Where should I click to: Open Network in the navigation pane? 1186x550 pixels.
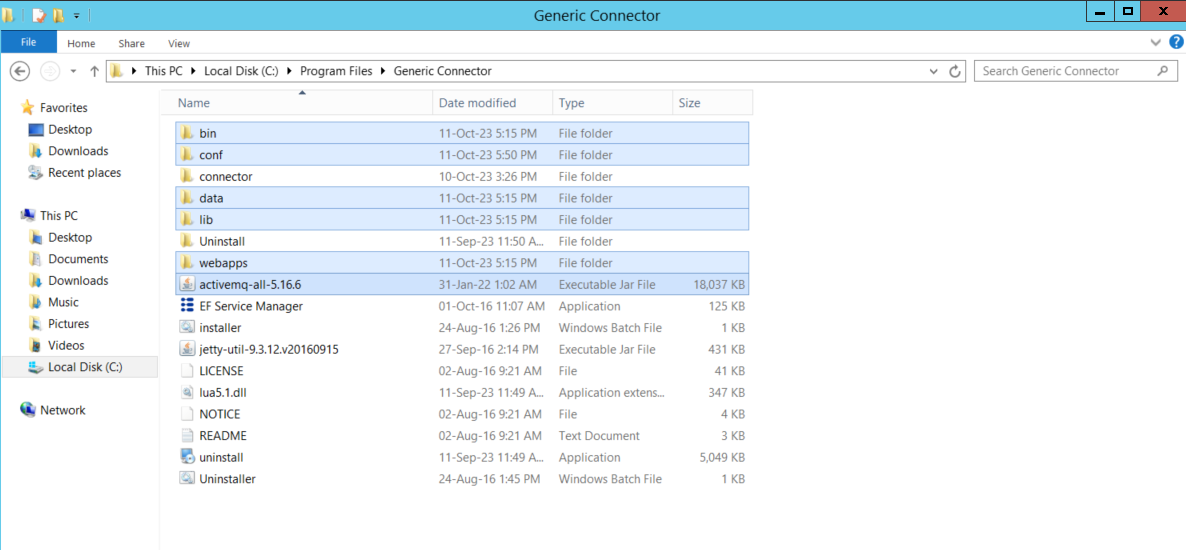62,410
